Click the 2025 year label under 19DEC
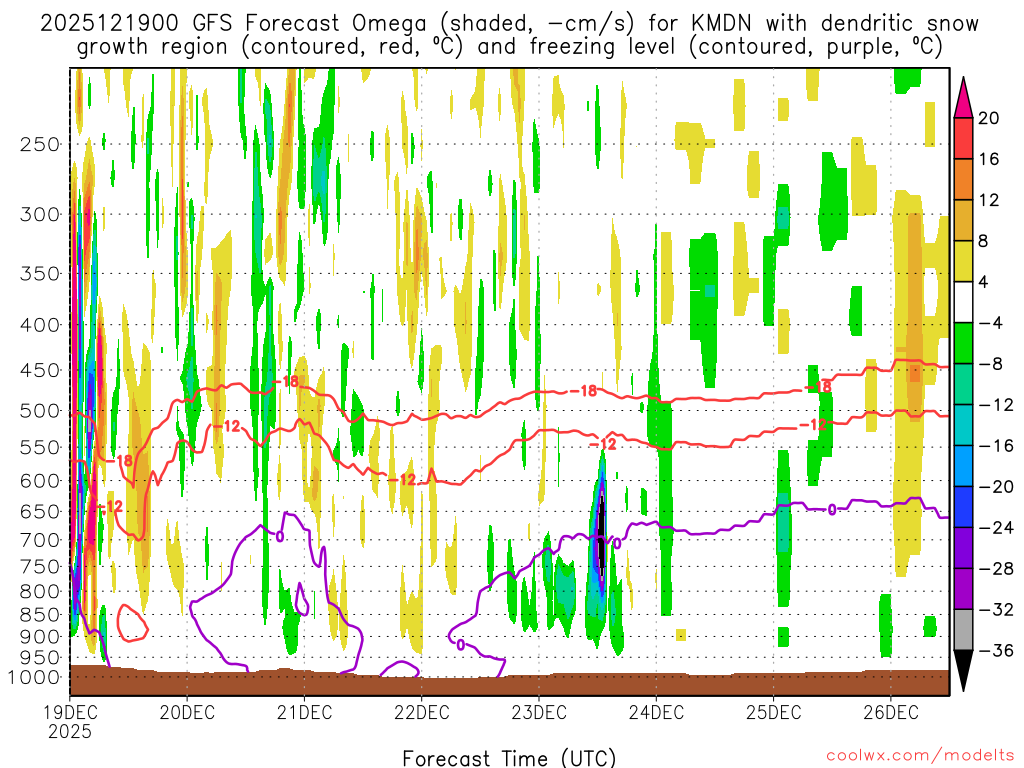This screenshot has width=1024, height=768. 70,732
